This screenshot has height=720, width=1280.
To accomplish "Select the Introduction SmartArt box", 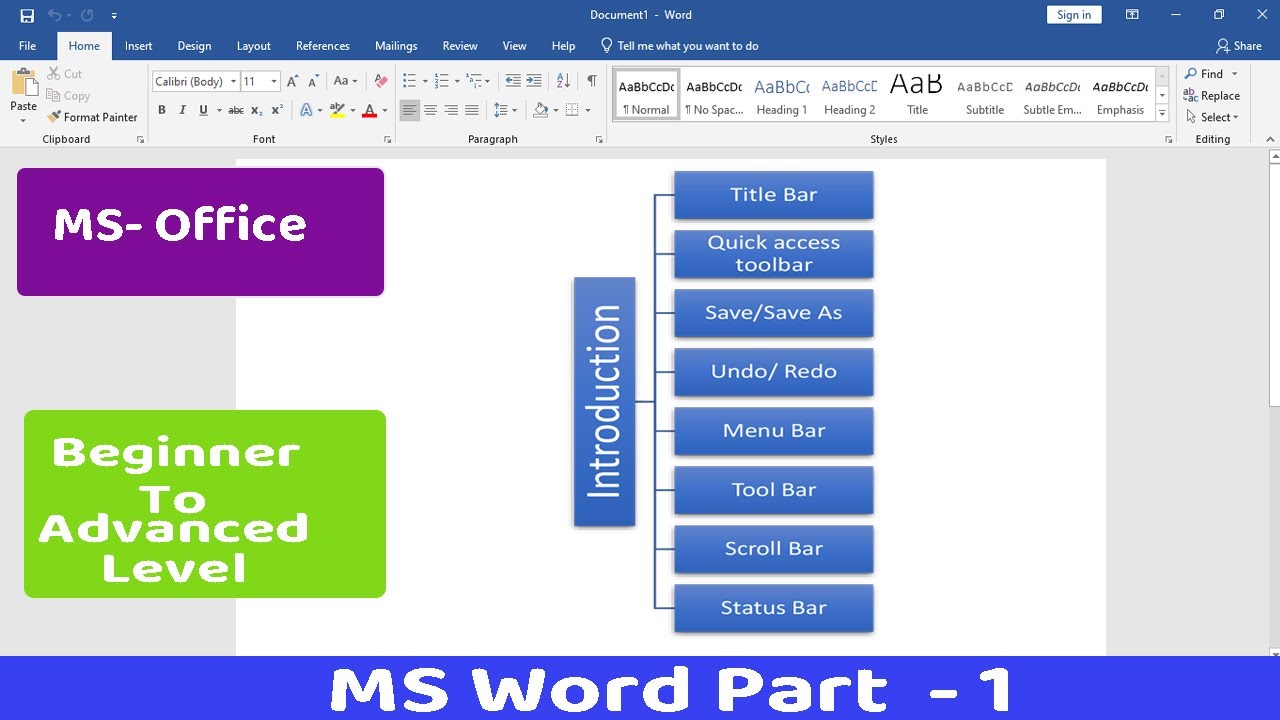I will (604, 402).
